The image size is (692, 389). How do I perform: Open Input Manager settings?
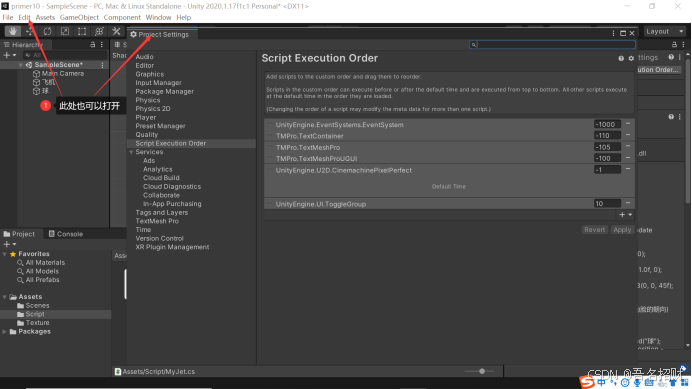[x=158, y=83]
